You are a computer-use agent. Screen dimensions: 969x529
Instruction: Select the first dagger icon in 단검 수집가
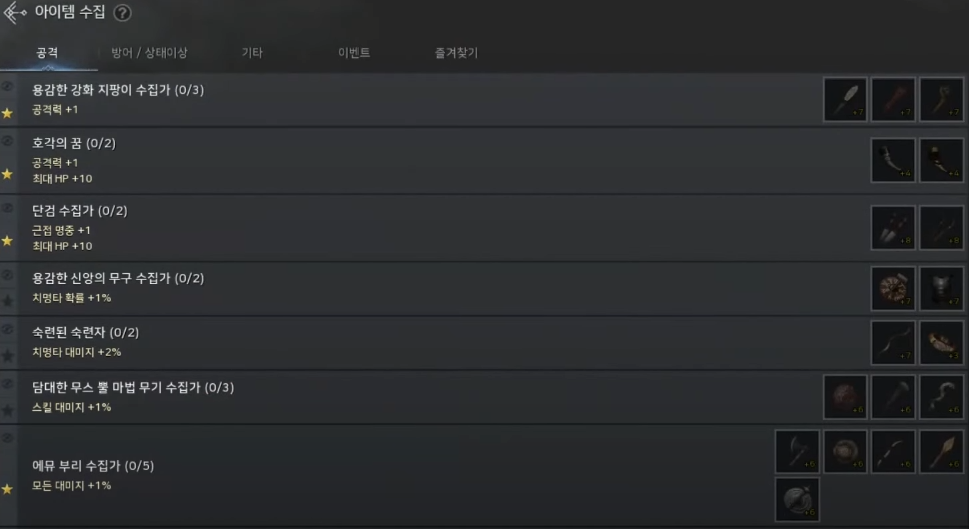click(x=893, y=227)
